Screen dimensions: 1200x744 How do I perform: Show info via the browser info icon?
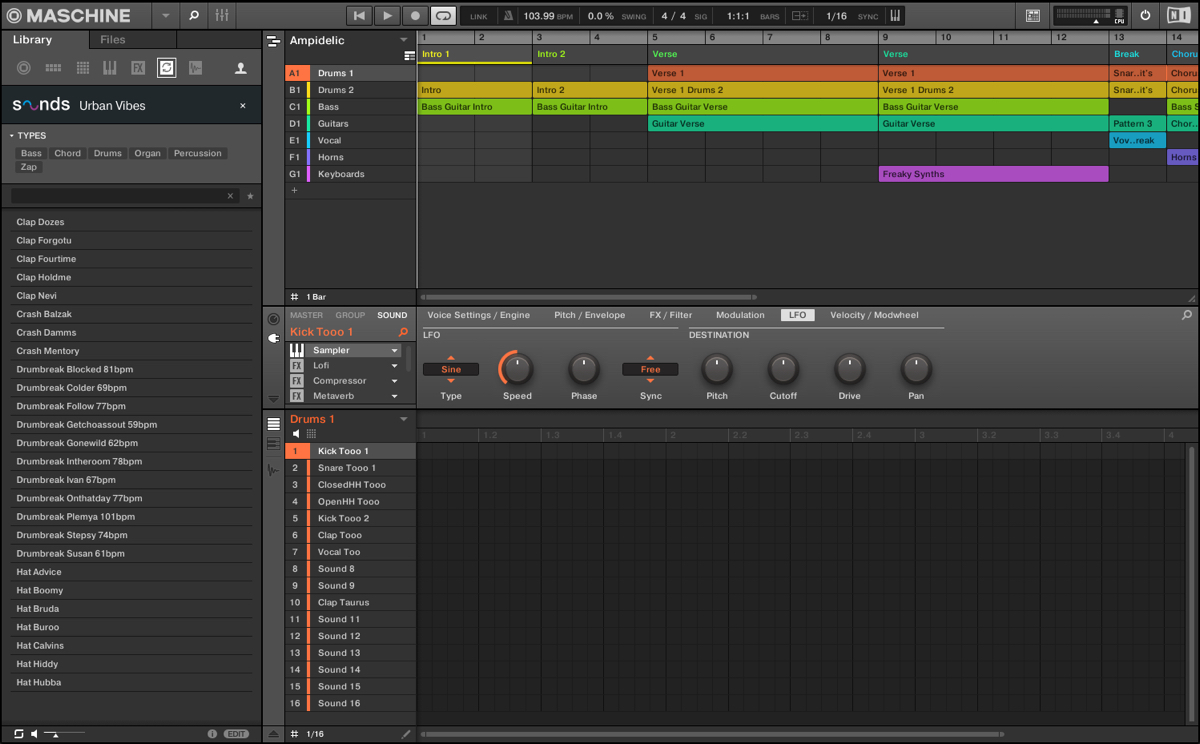(x=212, y=734)
